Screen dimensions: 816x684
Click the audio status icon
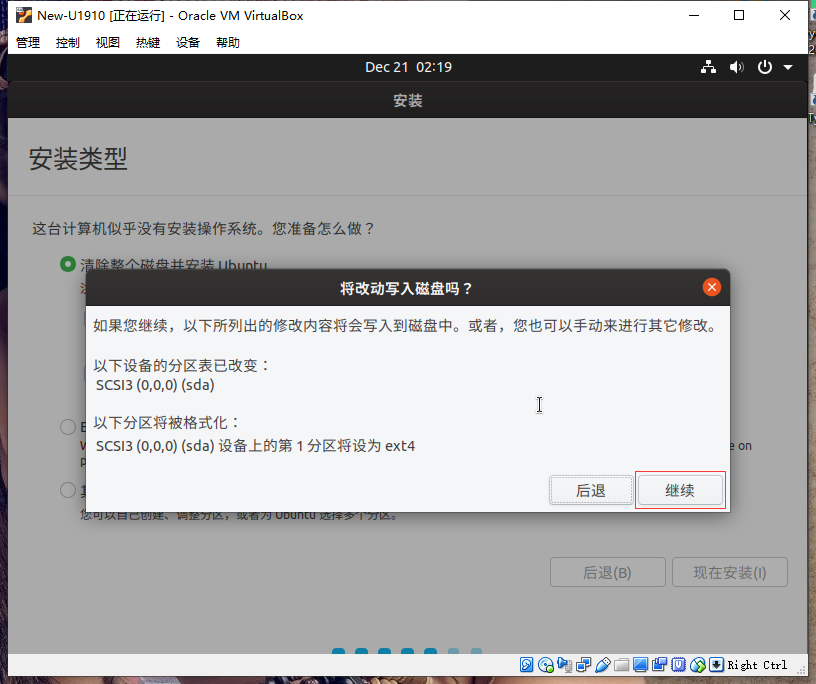point(565,665)
